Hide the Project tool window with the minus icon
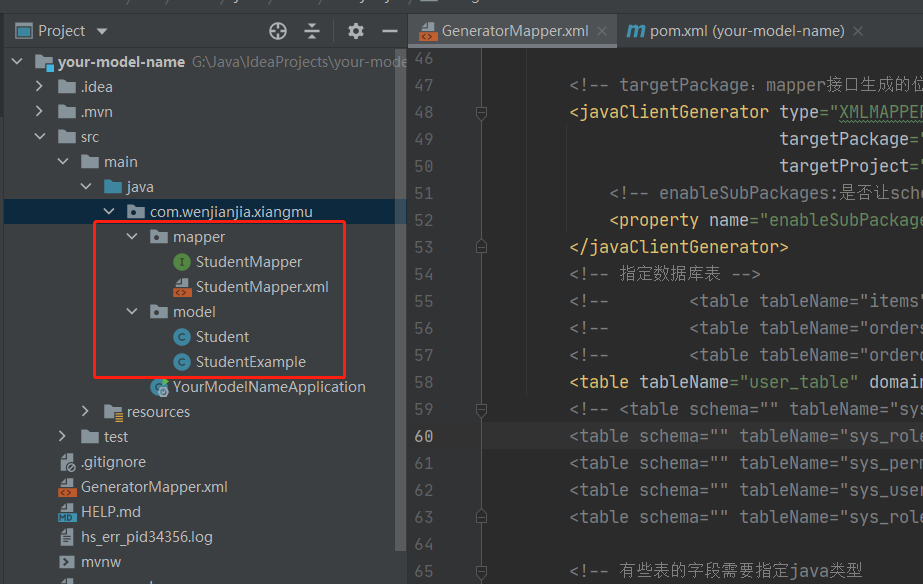The height and width of the screenshot is (584, 923). click(x=390, y=31)
